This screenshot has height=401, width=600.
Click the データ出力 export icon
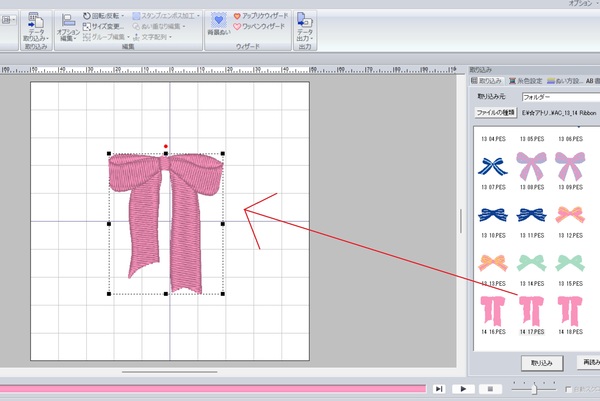click(305, 26)
